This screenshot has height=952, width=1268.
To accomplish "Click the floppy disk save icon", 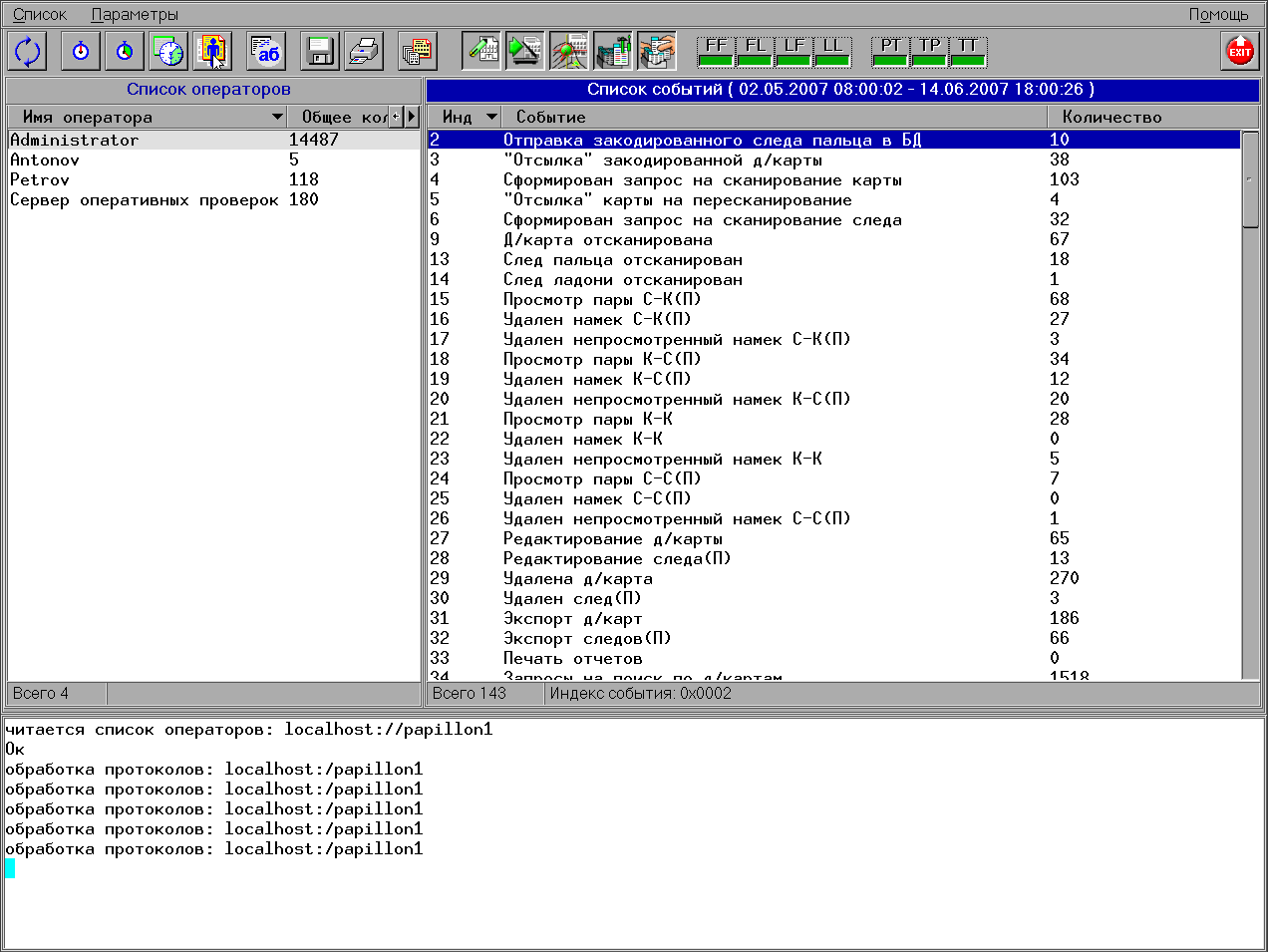I will click(320, 51).
